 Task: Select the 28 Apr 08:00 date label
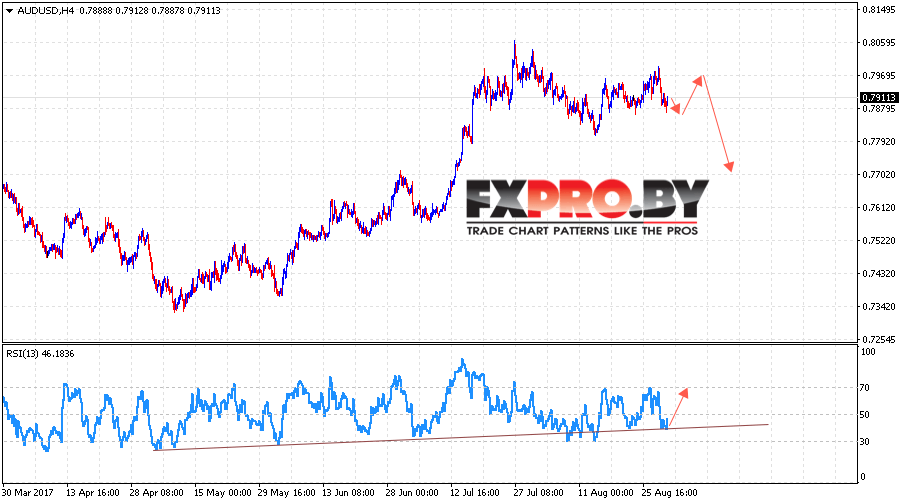pos(156,493)
